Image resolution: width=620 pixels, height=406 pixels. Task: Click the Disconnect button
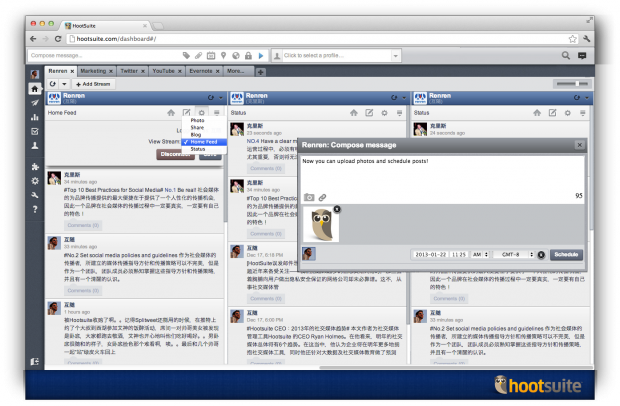[176, 155]
